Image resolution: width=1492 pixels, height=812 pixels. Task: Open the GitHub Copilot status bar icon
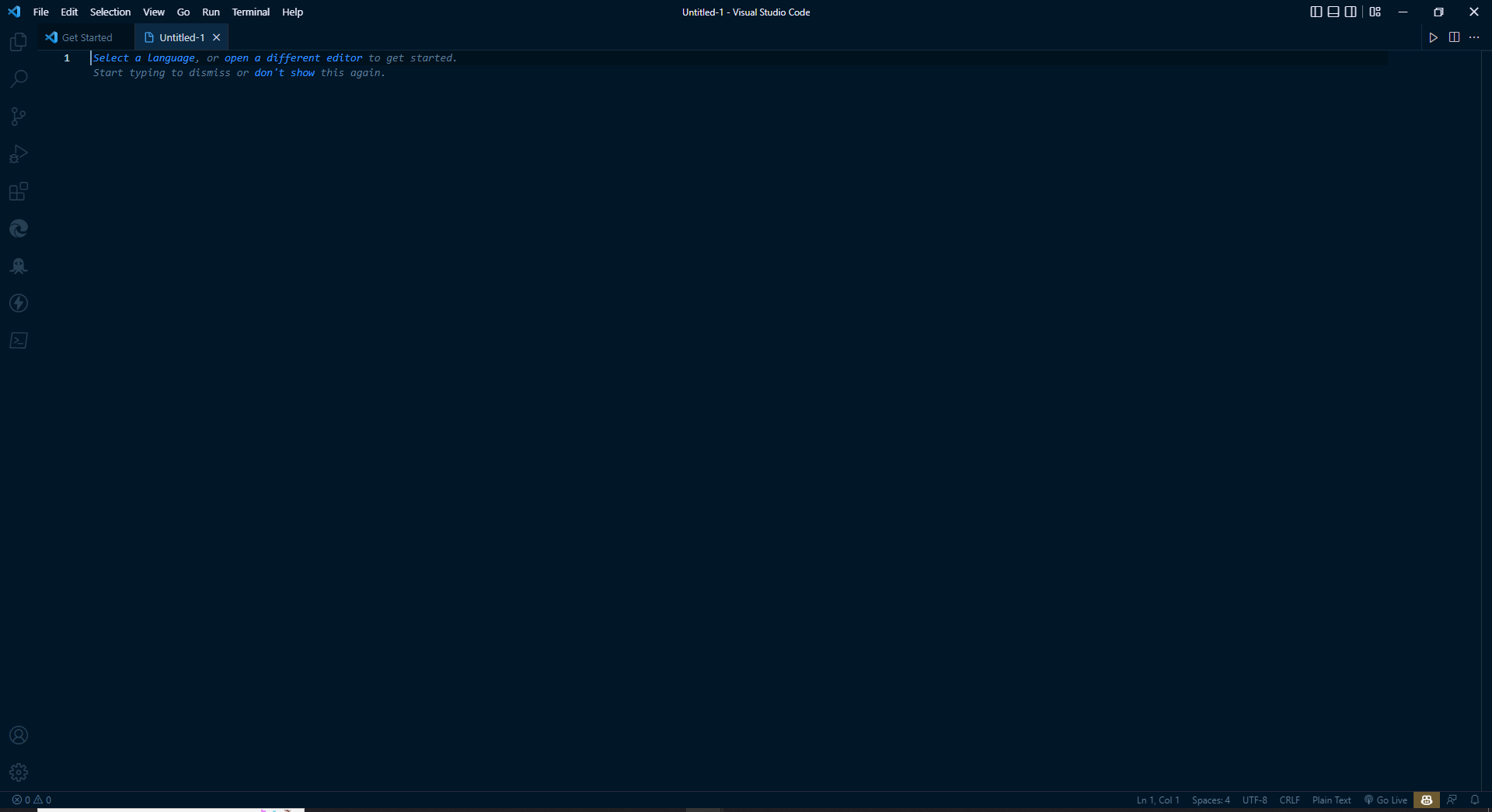click(1427, 800)
